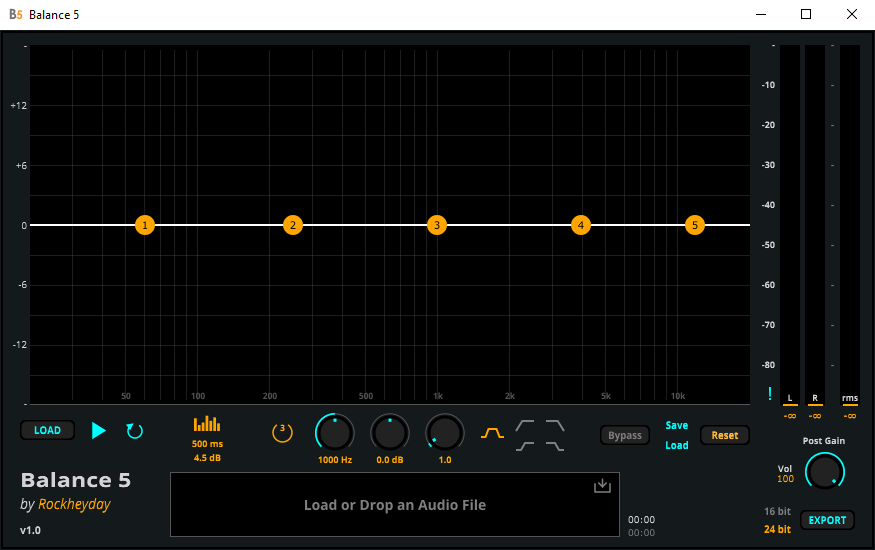Select the high cut filter shape
Image resolution: width=875 pixels, height=550 pixels.
click(555, 426)
